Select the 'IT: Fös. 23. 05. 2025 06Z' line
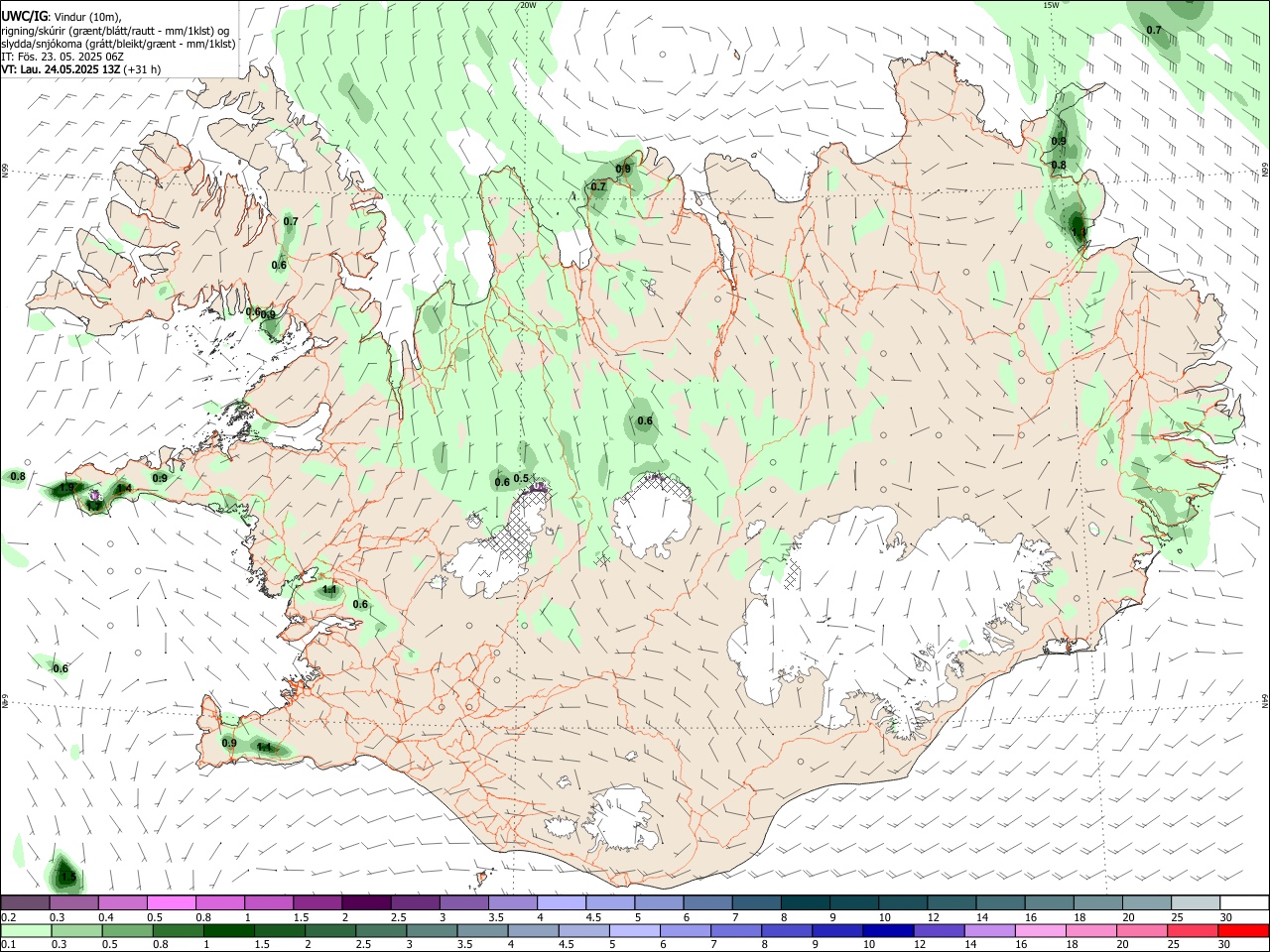The height and width of the screenshot is (952, 1270). pyautogui.click(x=63, y=57)
